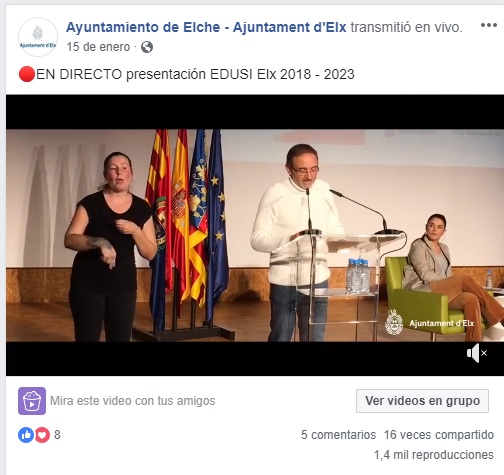Click the Ajuntament d'Elx profile picture
This screenshot has height=475, width=504.
(38, 37)
